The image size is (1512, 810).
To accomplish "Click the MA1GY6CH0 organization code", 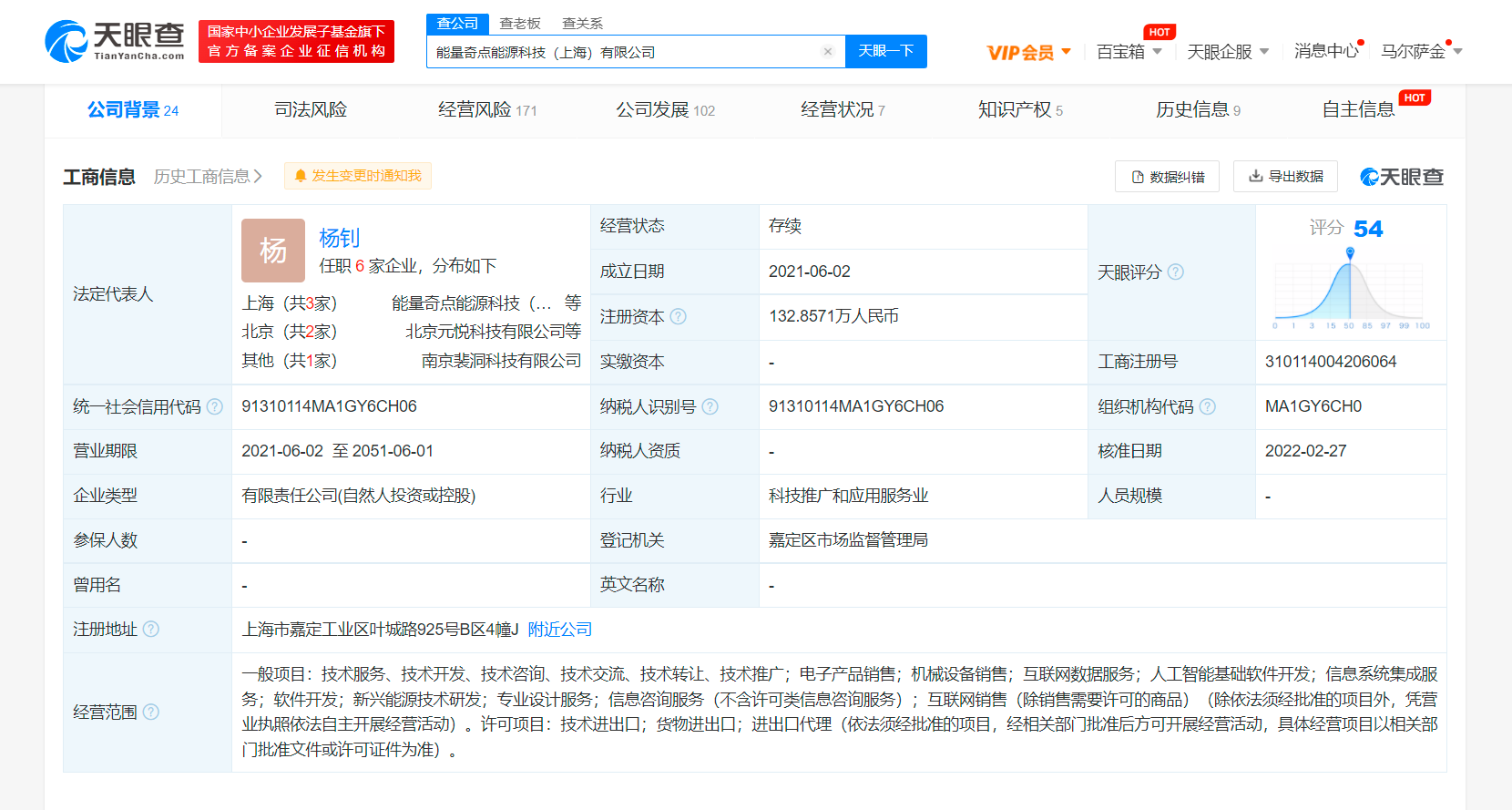I will pyautogui.click(x=1313, y=406).
